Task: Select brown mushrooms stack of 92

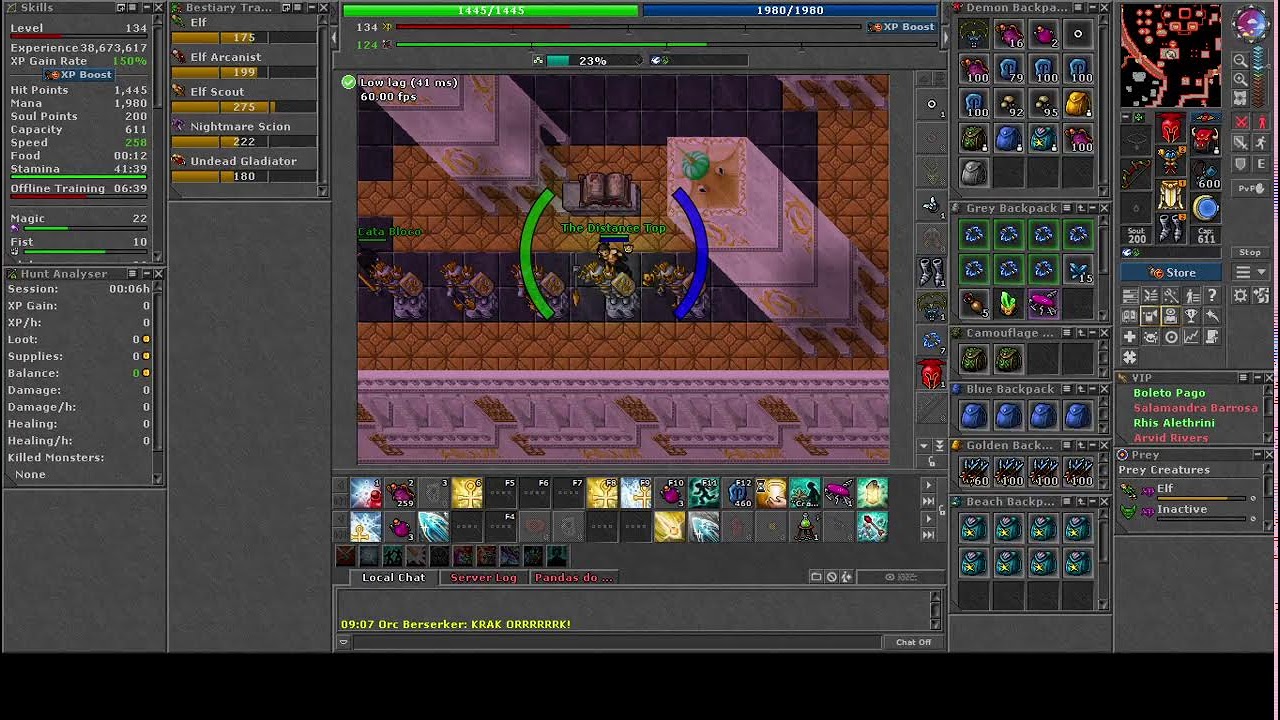Action: tap(1008, 104)
